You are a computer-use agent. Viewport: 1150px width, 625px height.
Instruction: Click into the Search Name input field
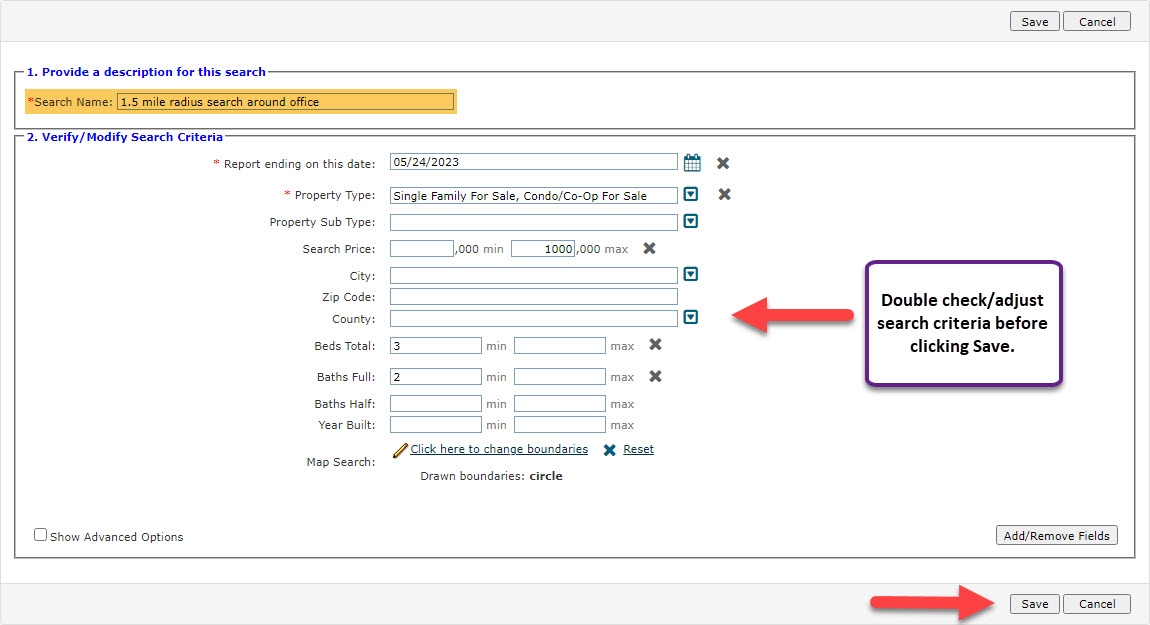click(285, 102)
